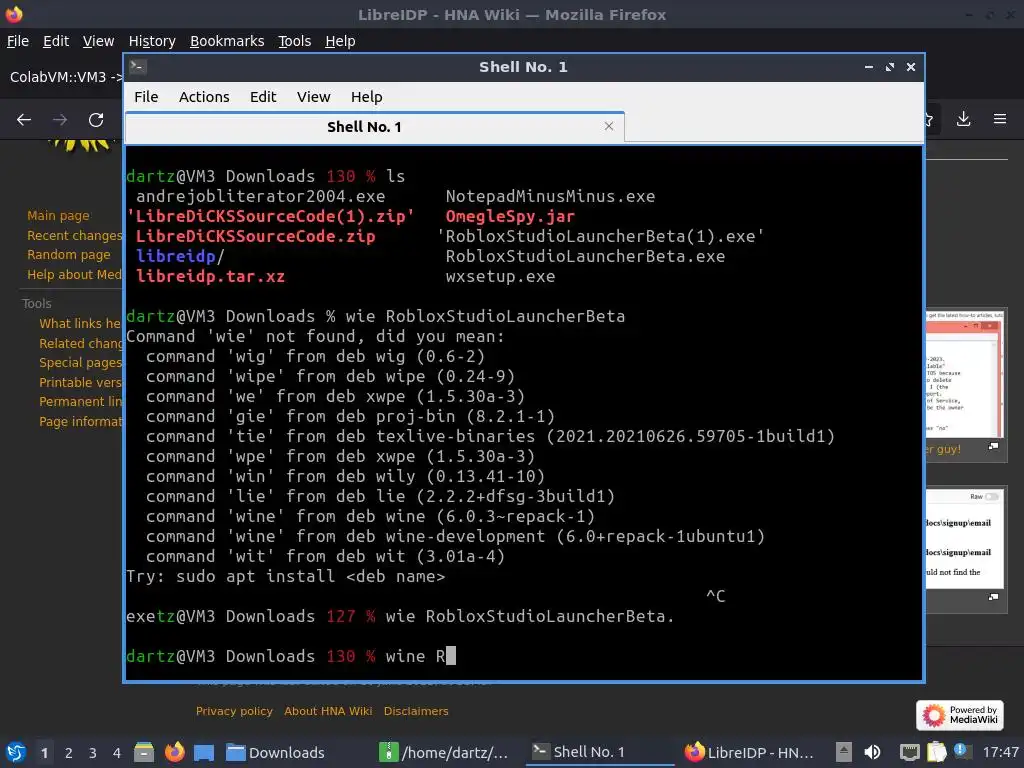1024x768 pixels.
Task: Go forward in Firefox
Action: (x=59, y=120)
